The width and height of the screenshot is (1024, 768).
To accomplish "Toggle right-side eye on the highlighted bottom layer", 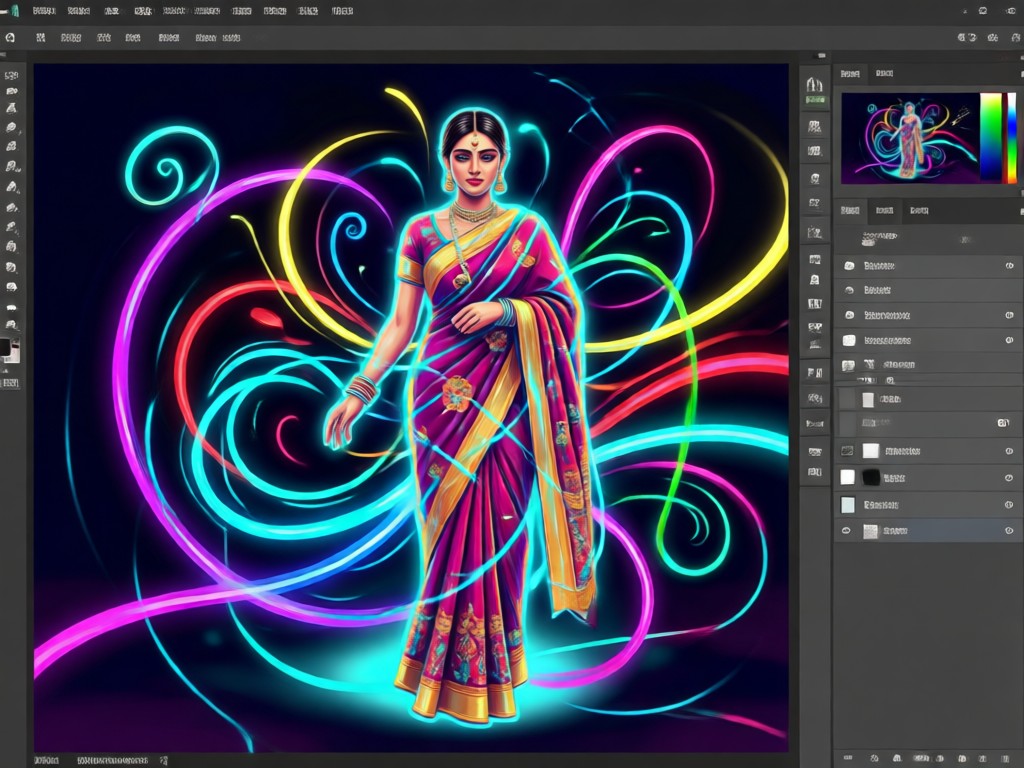I will [1009, 531].
